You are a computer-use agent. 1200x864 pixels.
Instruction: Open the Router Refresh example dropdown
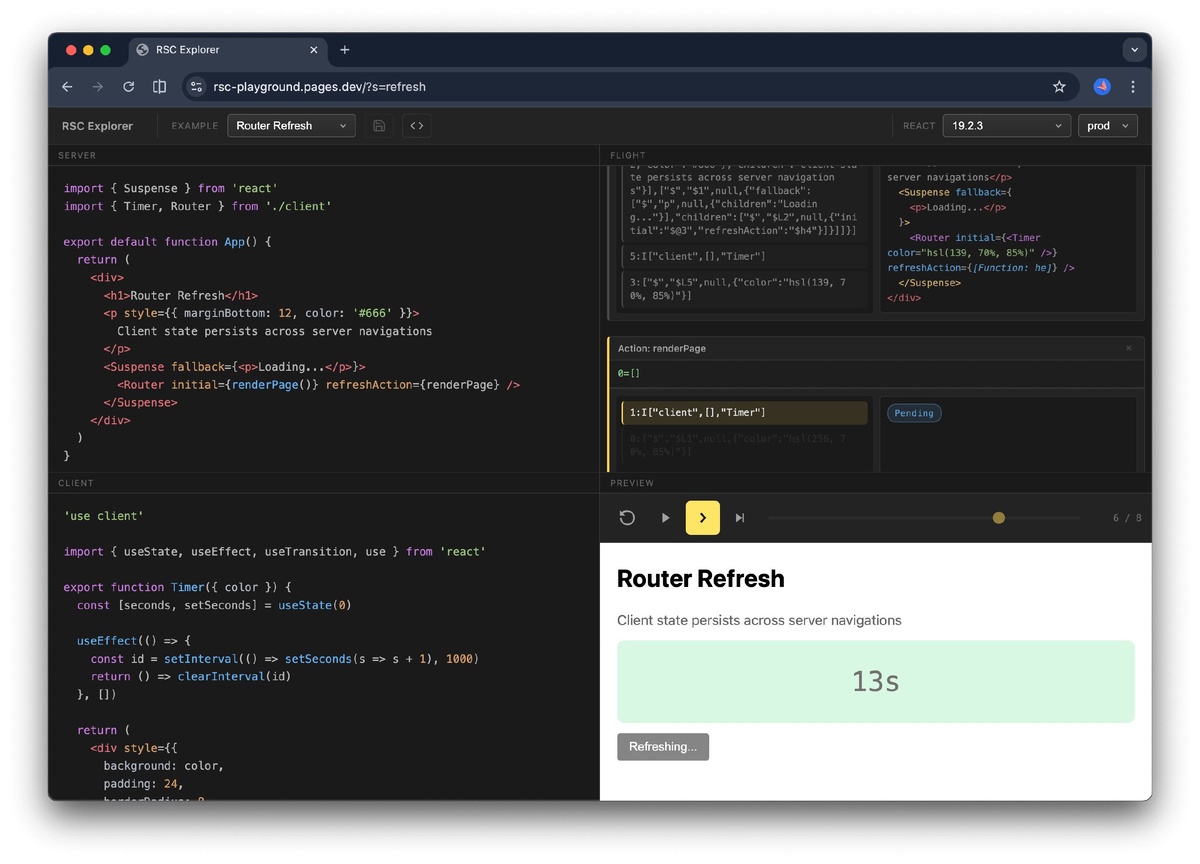(x=291, y=126)
